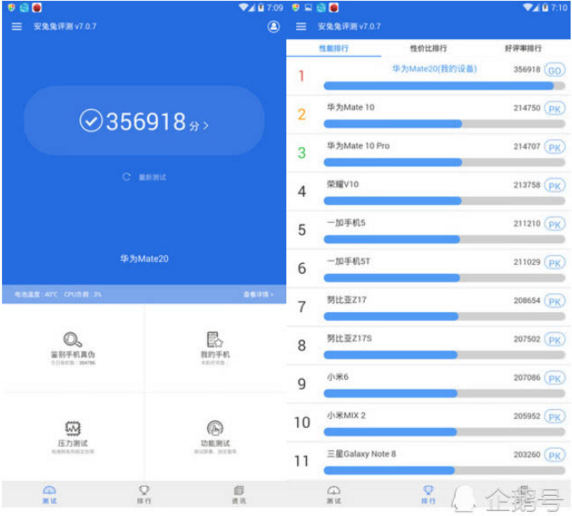Click the score bar of Galaxy Note 8

click(444, 470)
